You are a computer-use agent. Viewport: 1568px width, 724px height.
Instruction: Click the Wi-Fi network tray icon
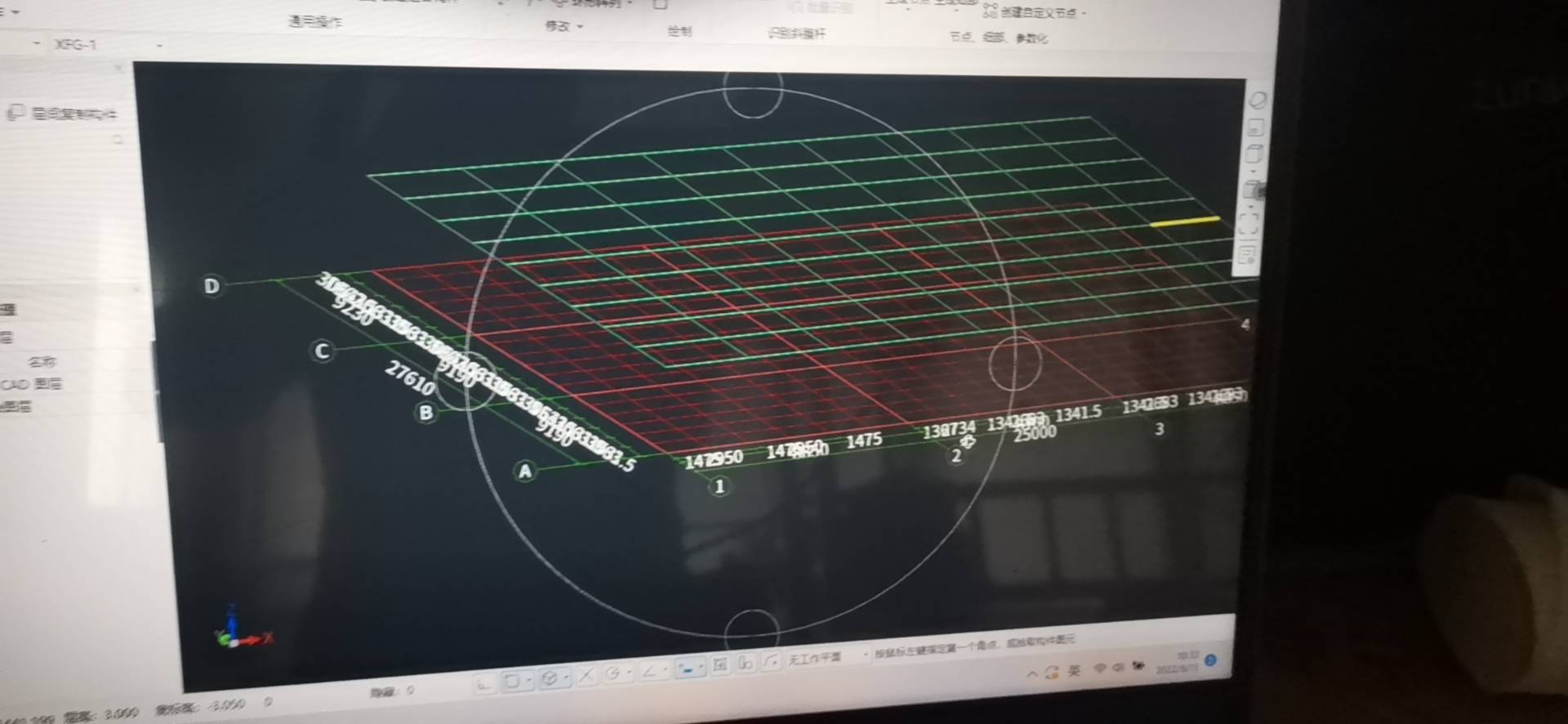pyautogui.click(x=1099, y=668)
